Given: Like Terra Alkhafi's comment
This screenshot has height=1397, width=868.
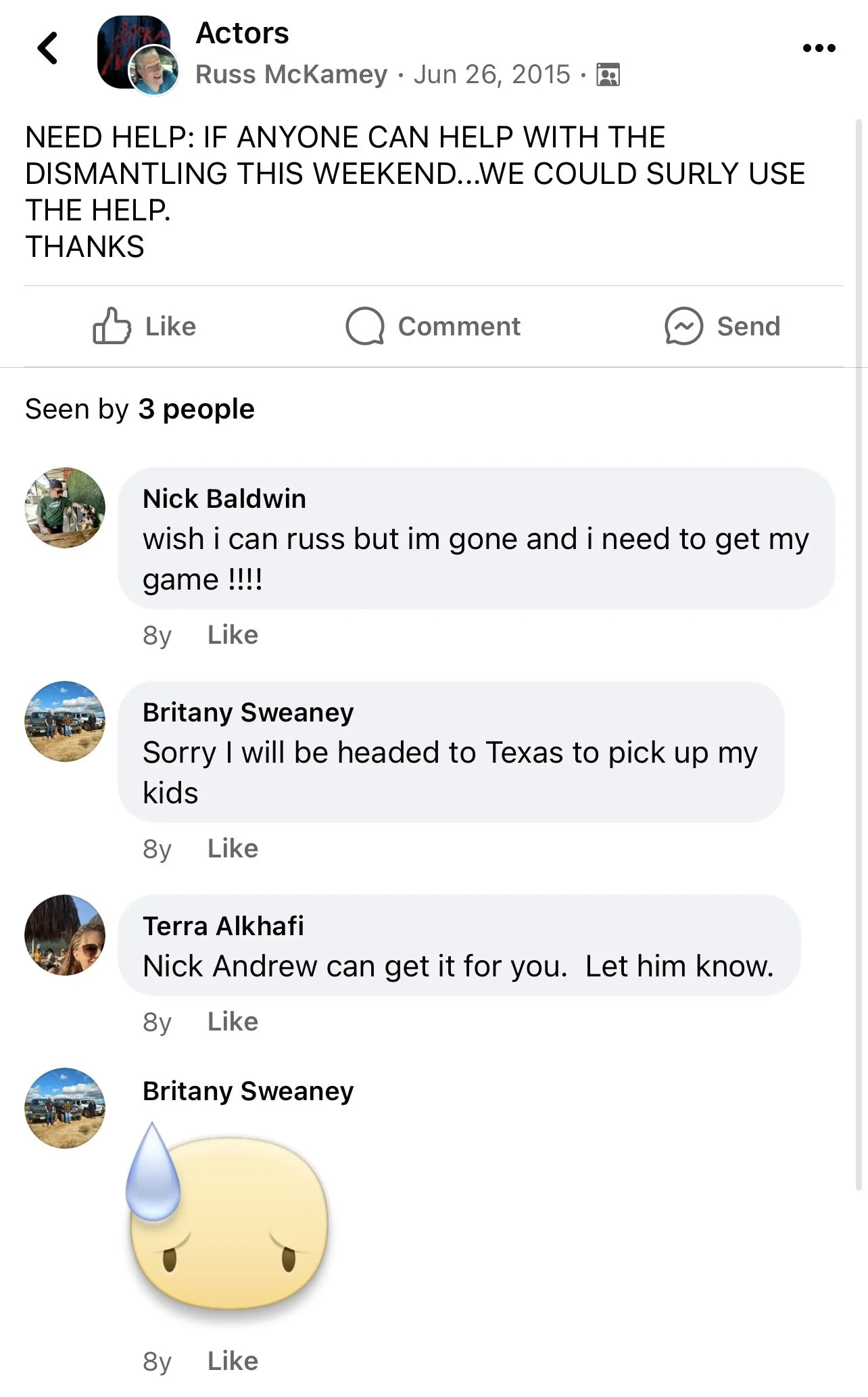Looking at the screenshot, I should (233, 1022).
